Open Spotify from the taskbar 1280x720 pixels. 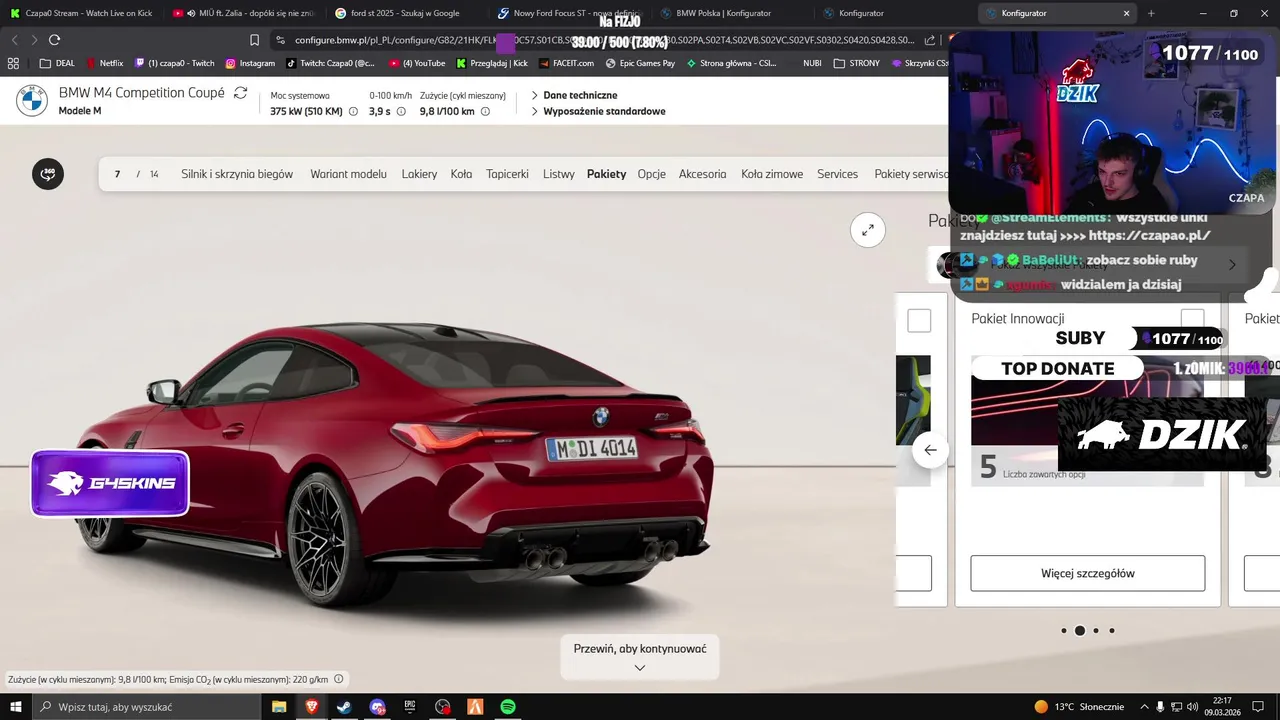[x=508, y=707]
